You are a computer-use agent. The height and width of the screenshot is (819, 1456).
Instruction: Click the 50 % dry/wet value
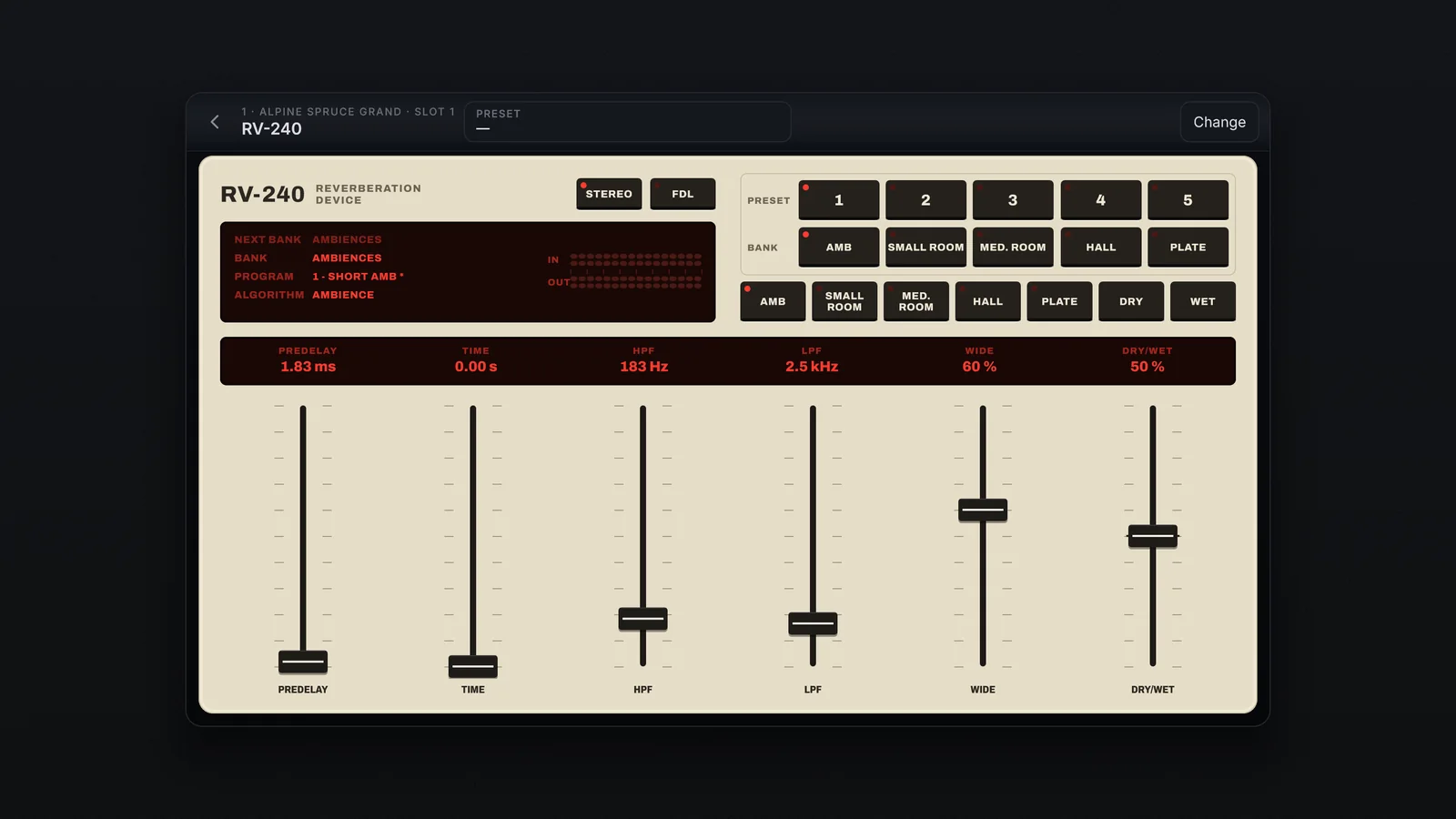1148,367
